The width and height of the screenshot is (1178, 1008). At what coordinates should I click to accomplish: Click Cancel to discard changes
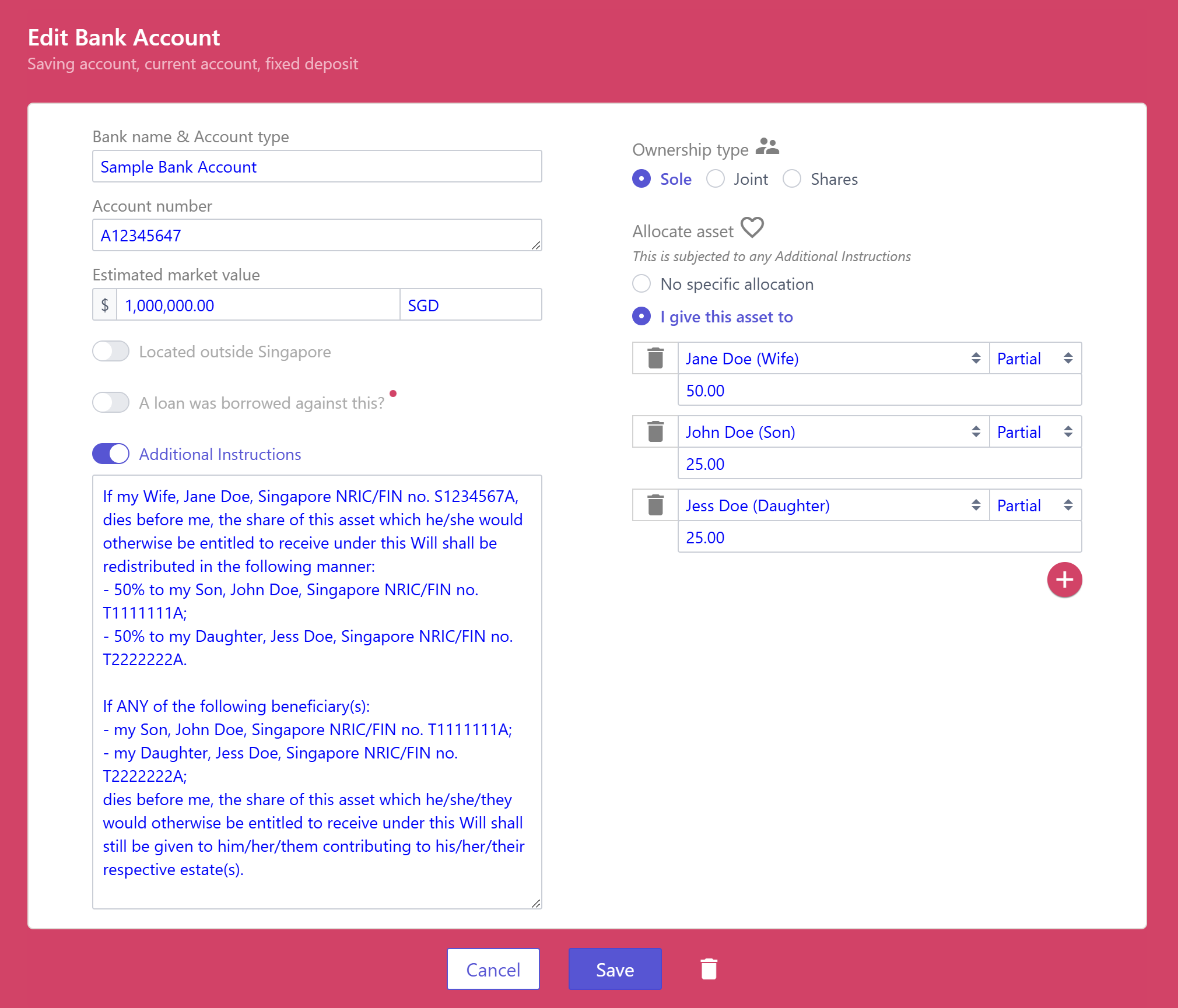[493, 969]
